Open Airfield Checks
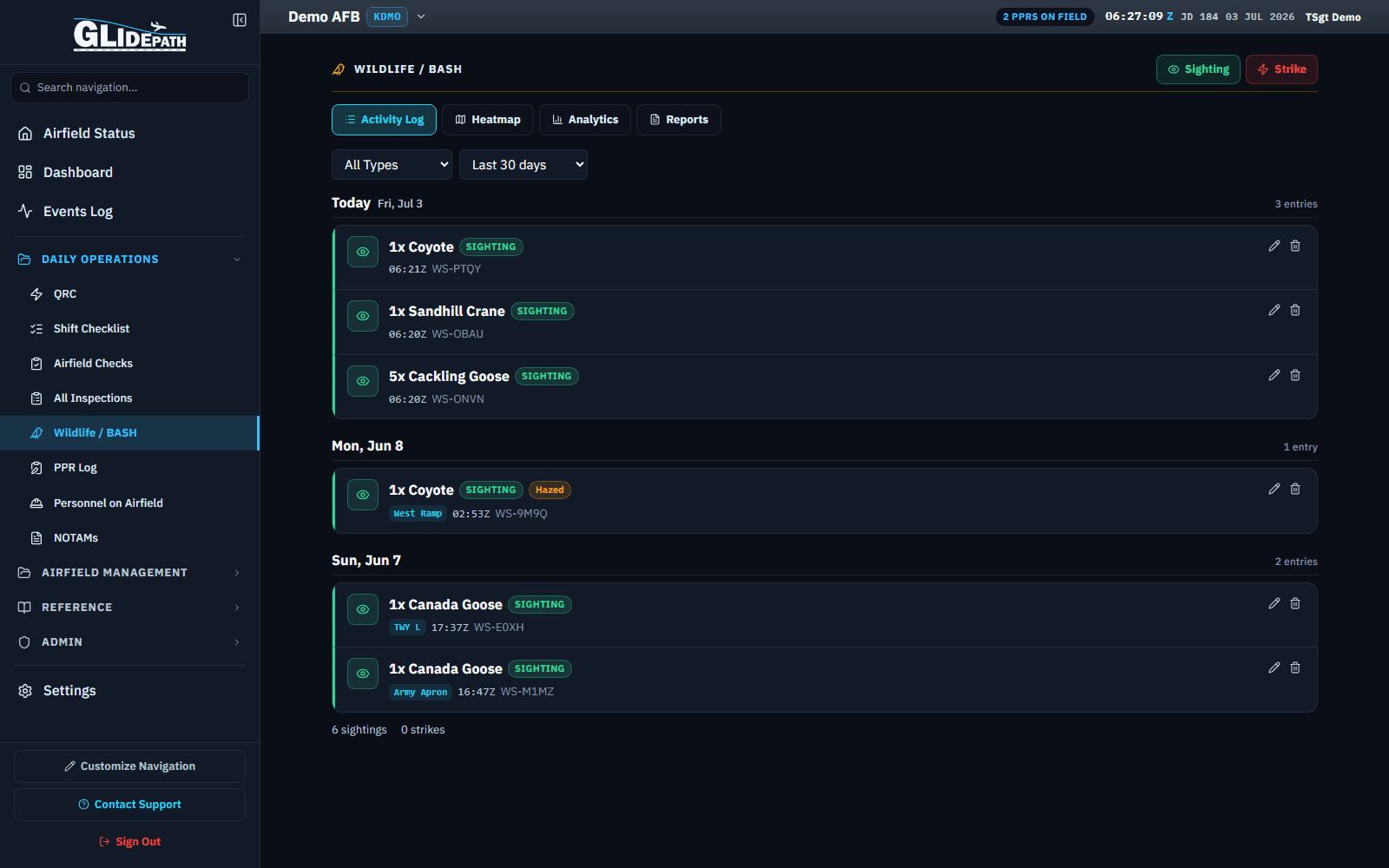 (x=129, y=363)
